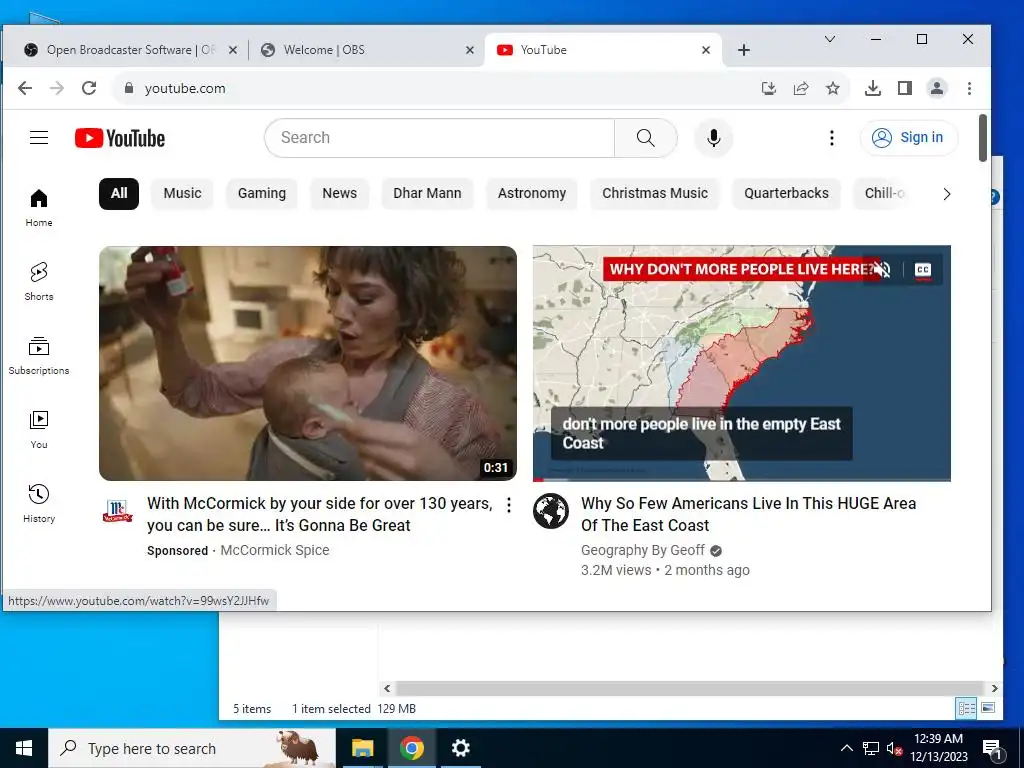
Task: Go back with browser back arrow
Action: pyautogui.click(x=25, y=88)
